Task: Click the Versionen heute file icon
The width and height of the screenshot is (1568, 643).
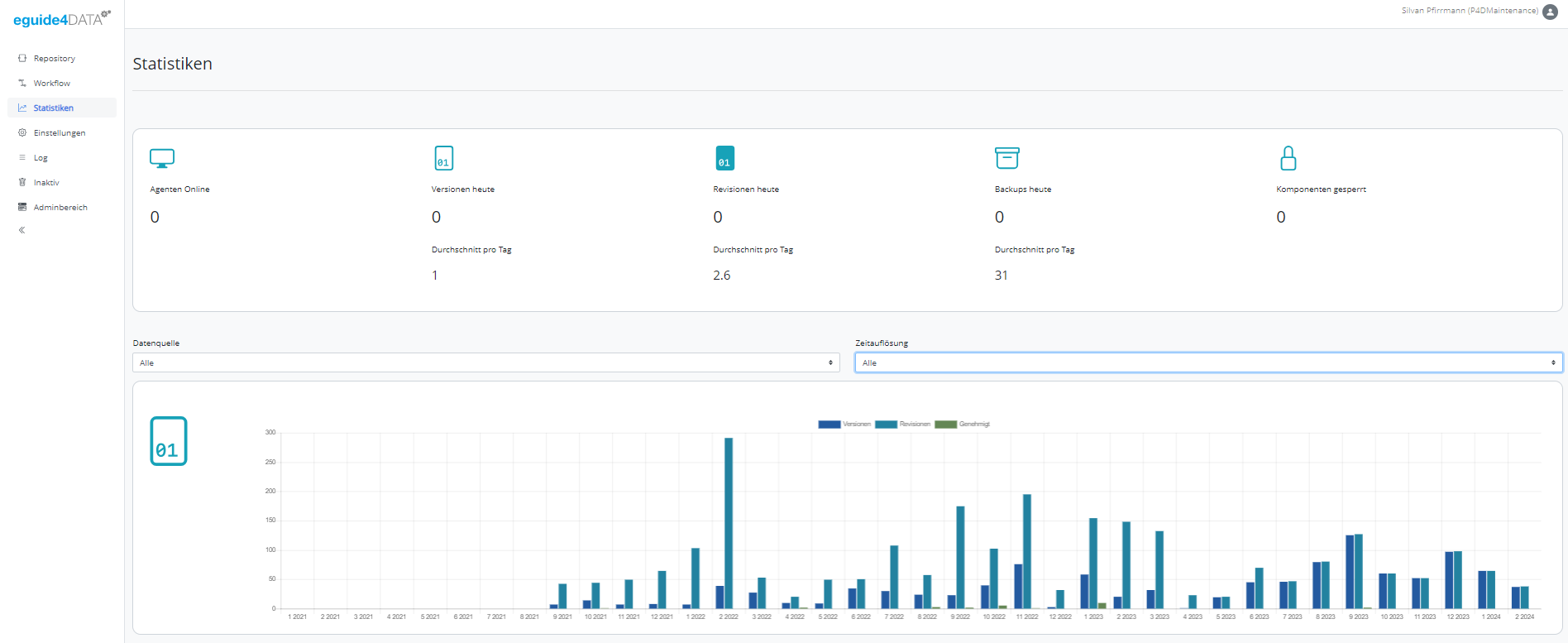Action: [x=444, y=158]
